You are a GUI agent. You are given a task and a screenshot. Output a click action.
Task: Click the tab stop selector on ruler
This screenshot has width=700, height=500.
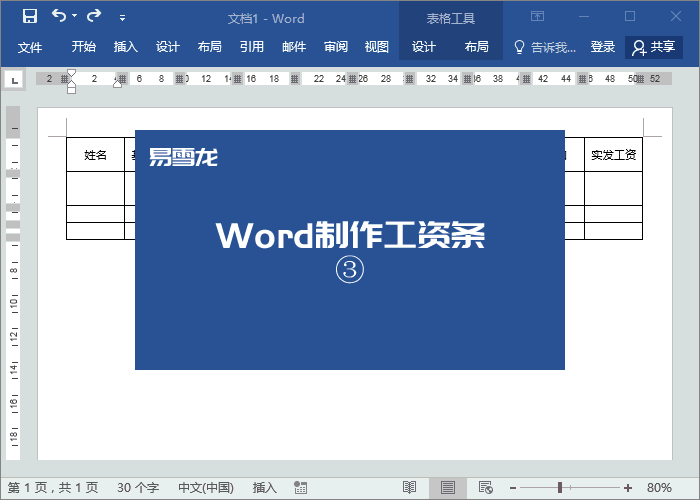tap(15, 81)
